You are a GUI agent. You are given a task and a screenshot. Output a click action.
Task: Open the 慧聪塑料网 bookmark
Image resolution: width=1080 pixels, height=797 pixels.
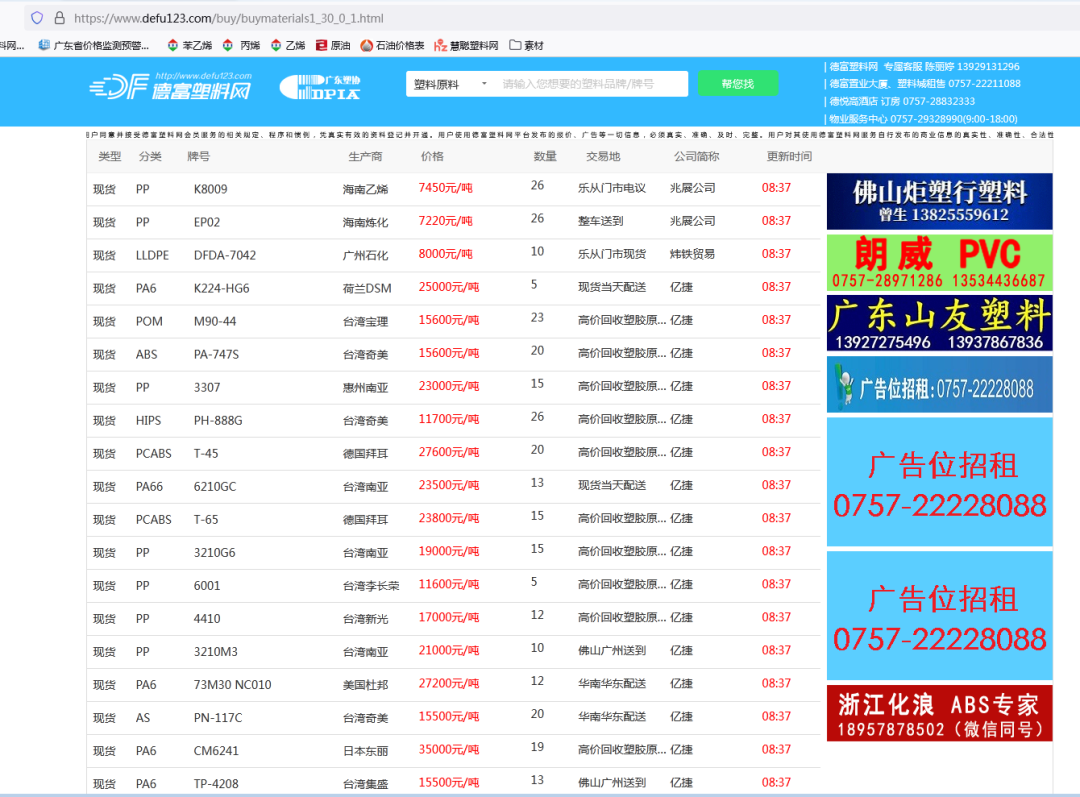pos(466,45)
